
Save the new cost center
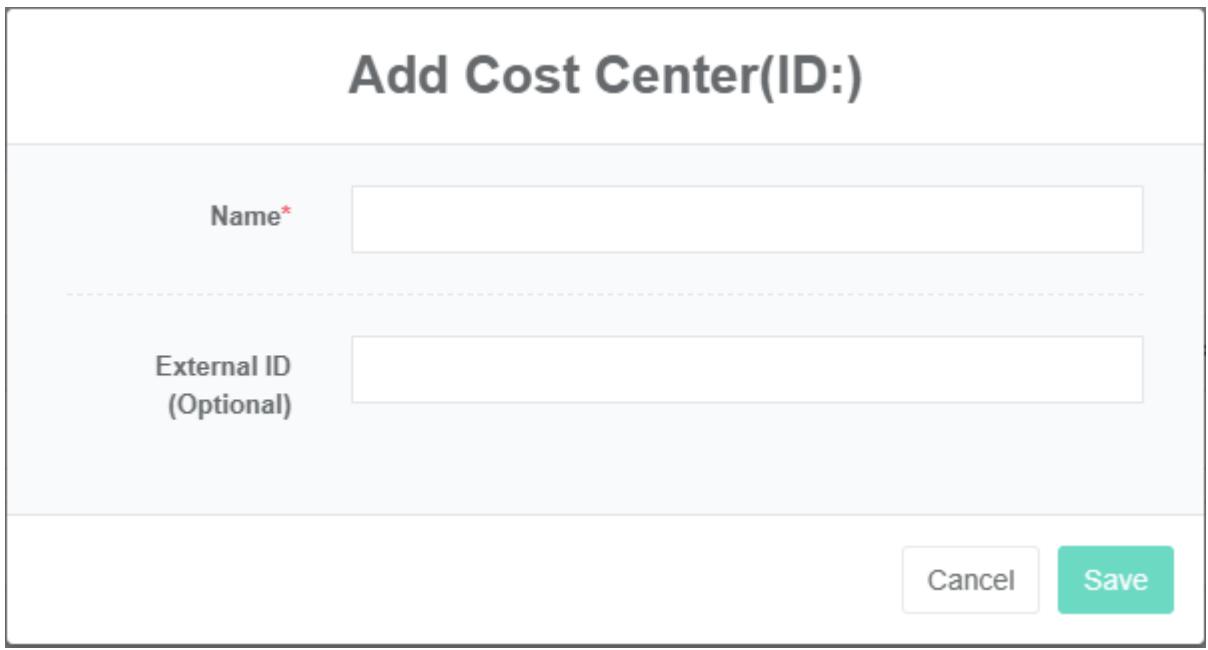pyautogui.click(x=1115, y=580)
